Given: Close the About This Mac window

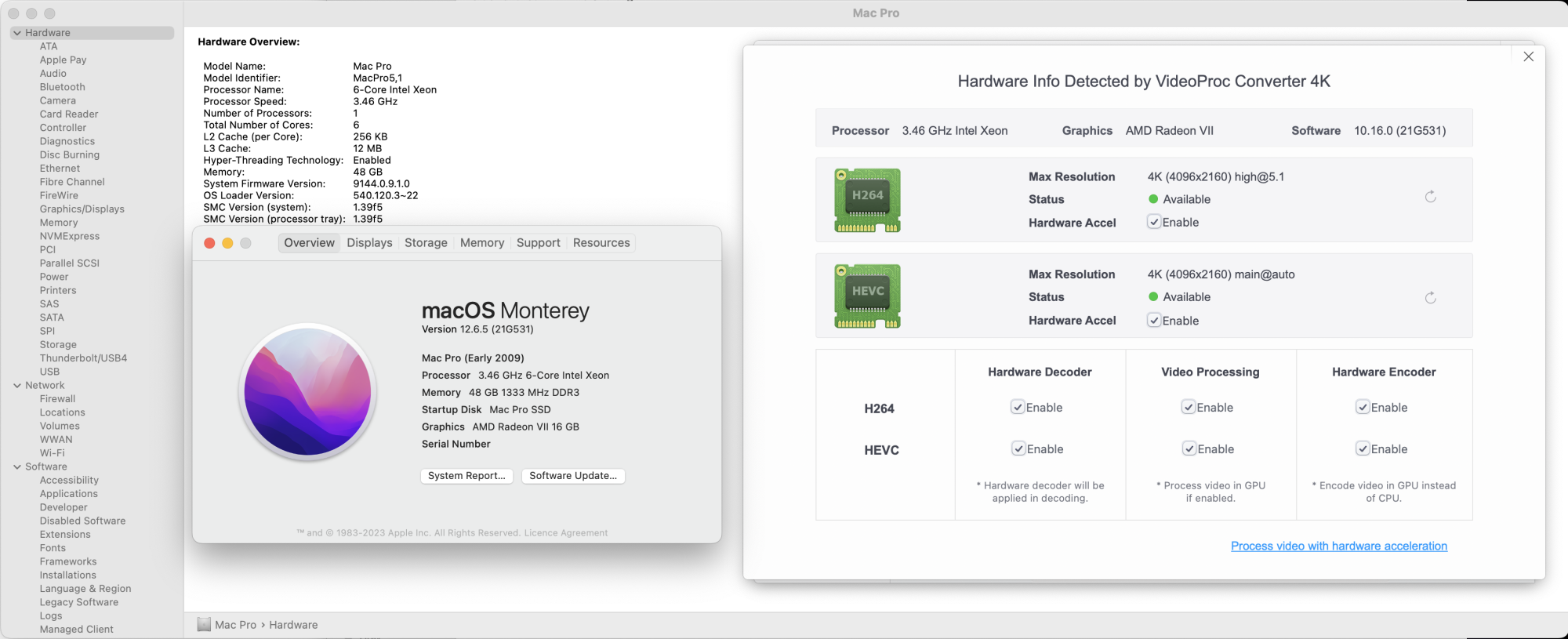Looking at the screenshot, I should (209, 243).
